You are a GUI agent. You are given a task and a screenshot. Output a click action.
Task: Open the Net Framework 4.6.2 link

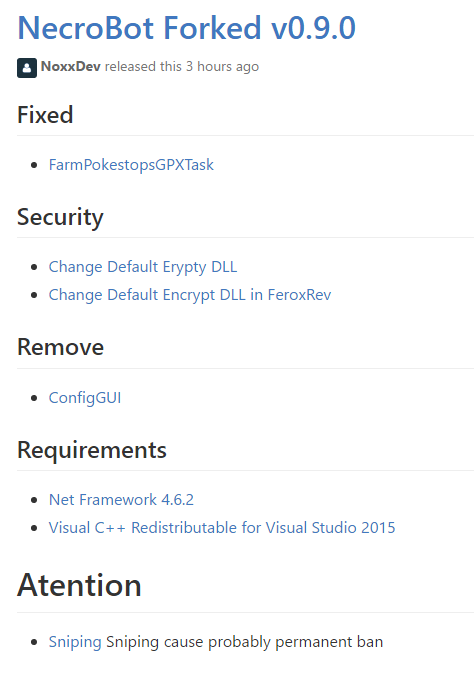pos(121,500)
